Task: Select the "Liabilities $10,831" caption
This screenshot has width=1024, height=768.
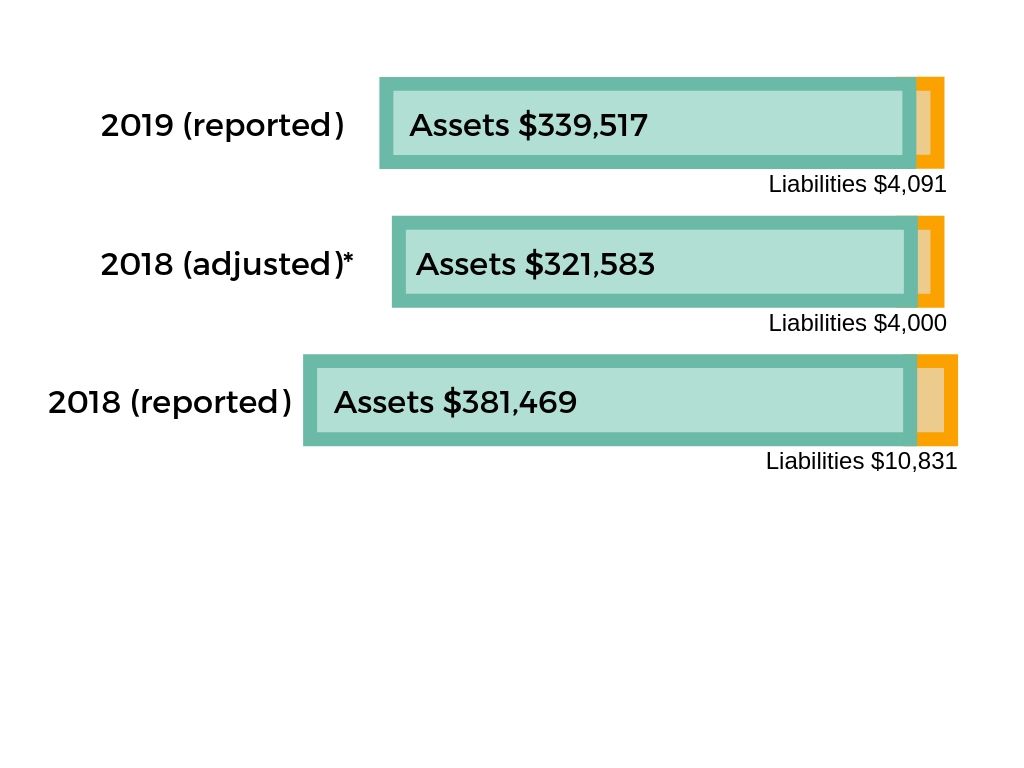Action: pos(861,461)
